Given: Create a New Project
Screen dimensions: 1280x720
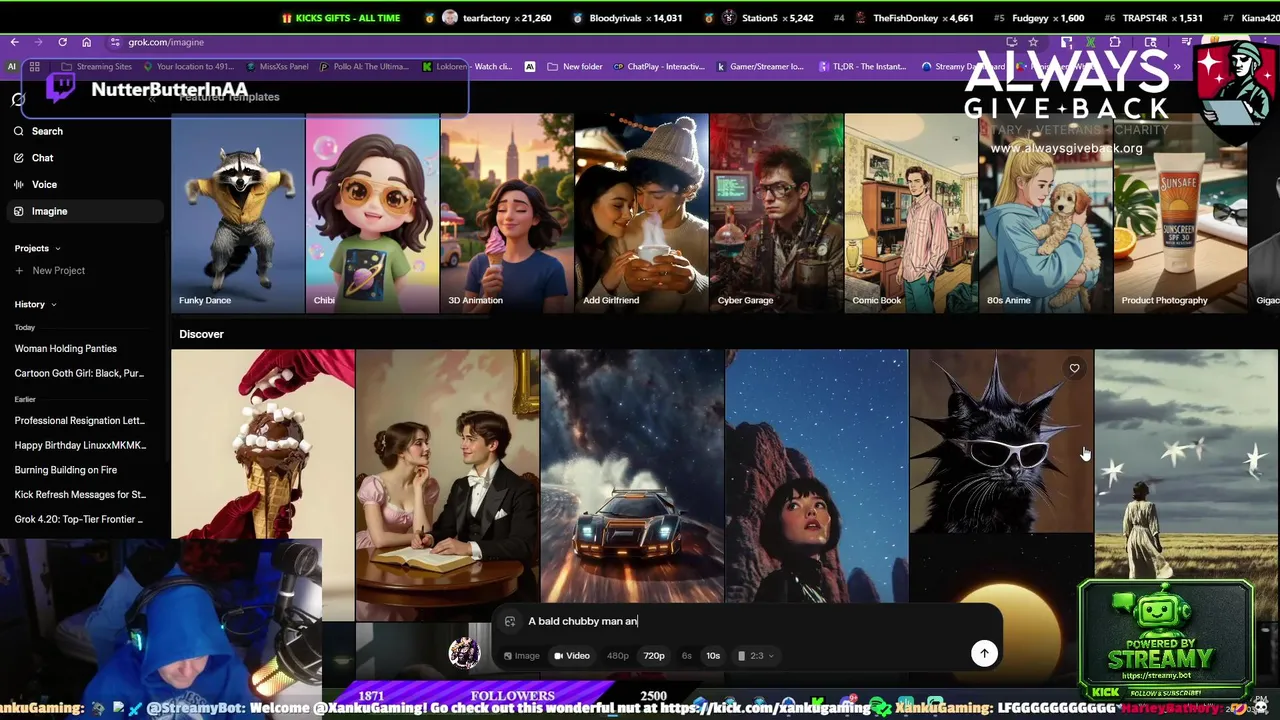Looking at the screenshot, I should pyautogui.click(x=50, y=271).
